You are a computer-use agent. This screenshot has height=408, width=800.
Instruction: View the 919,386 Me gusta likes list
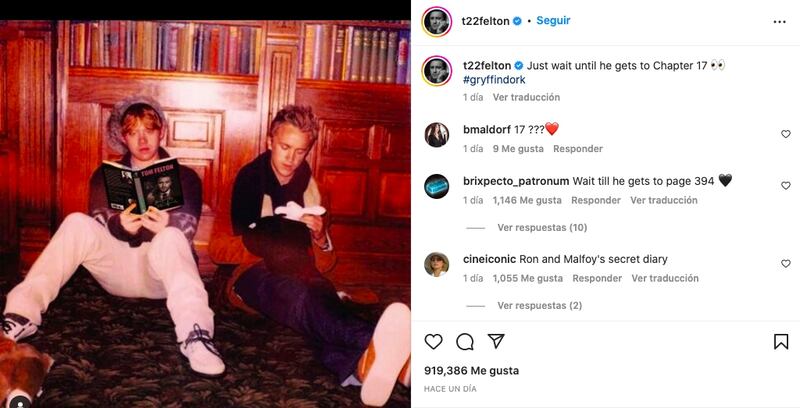coord(471,371)
